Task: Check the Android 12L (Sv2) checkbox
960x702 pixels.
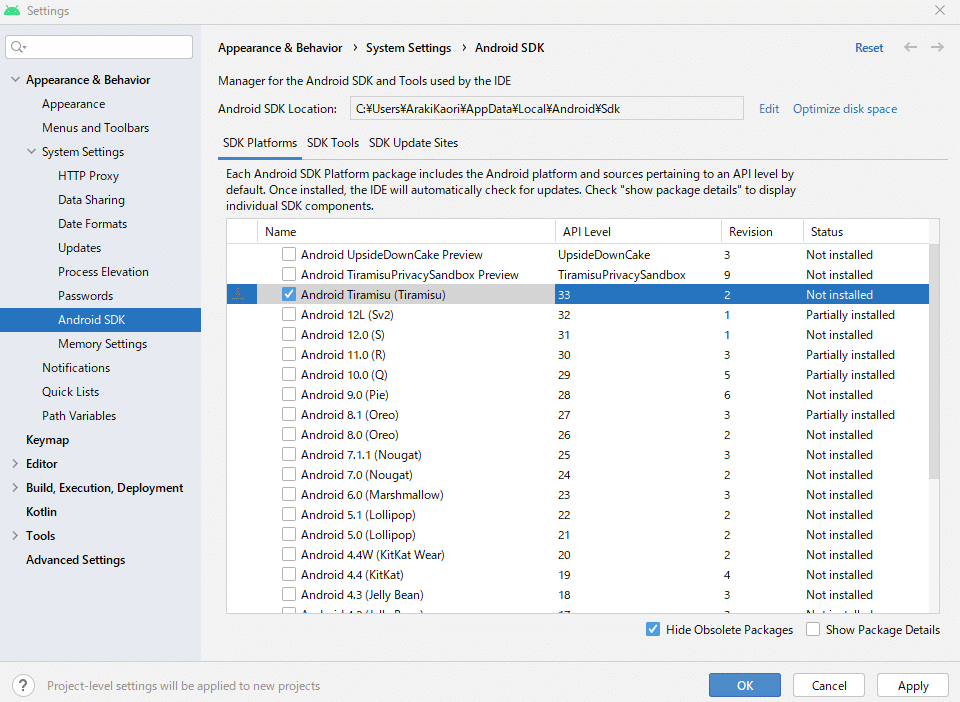Action: (x=289, y=315)
